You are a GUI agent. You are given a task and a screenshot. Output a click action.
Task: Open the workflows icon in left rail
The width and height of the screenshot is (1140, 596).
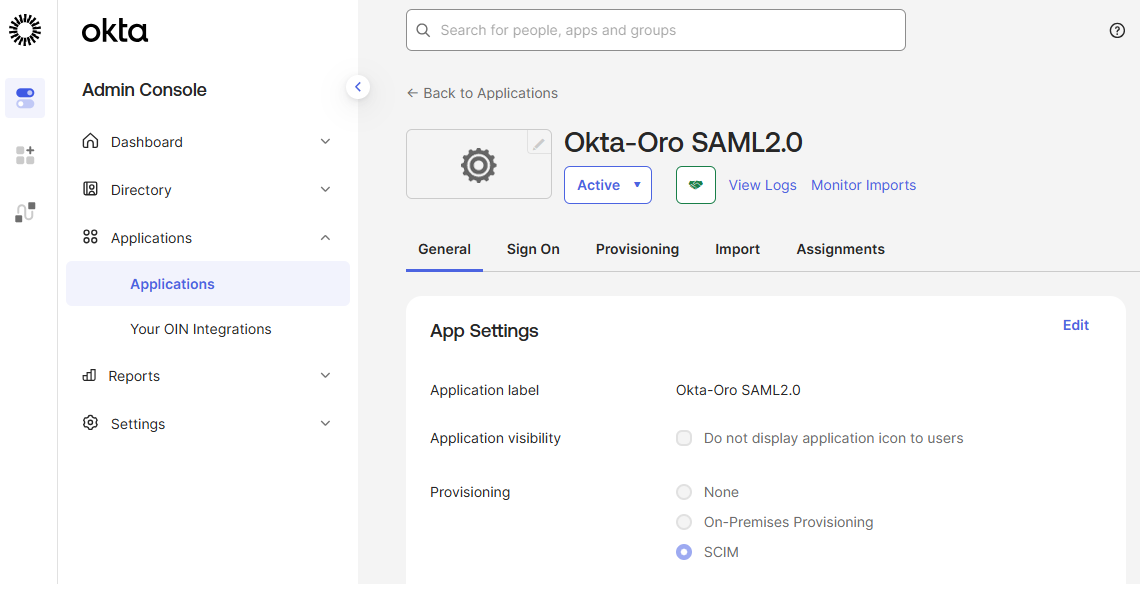(25, 212)
